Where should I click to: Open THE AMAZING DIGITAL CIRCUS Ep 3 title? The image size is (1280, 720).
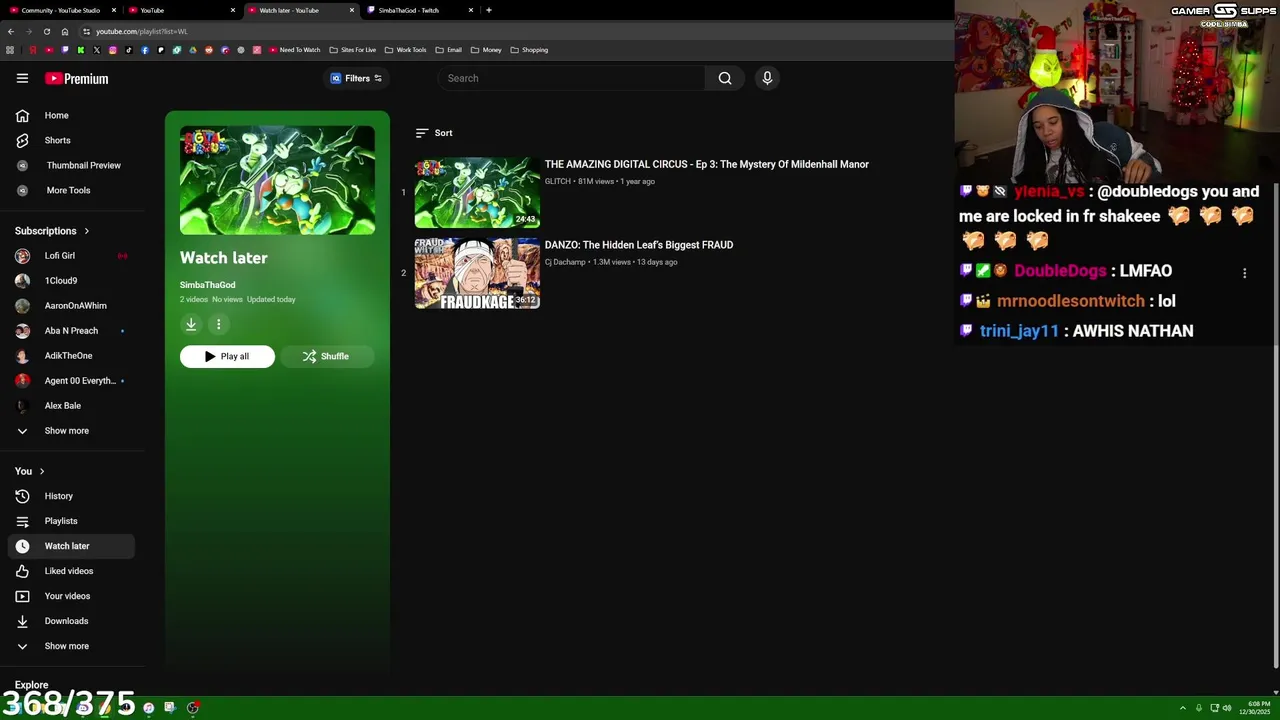[x=706, y=164]
